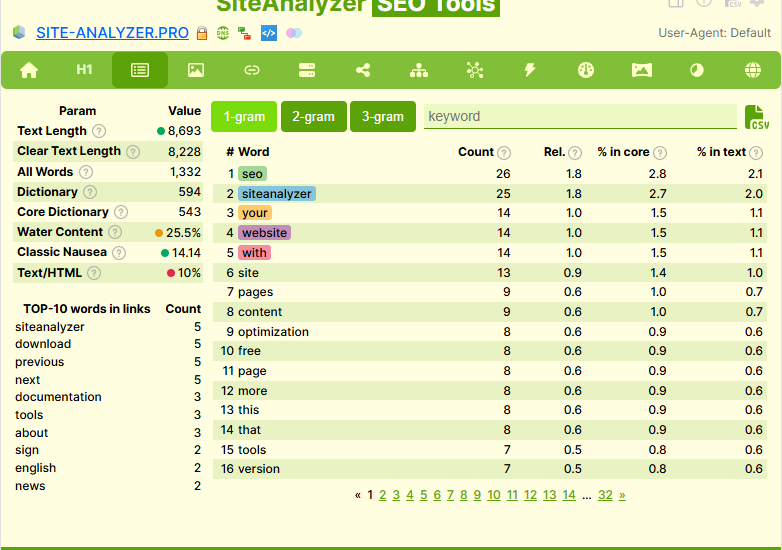Viewport: 782px width, 550px height.
Task: Click the Word column header
Action: pos(253,152)
